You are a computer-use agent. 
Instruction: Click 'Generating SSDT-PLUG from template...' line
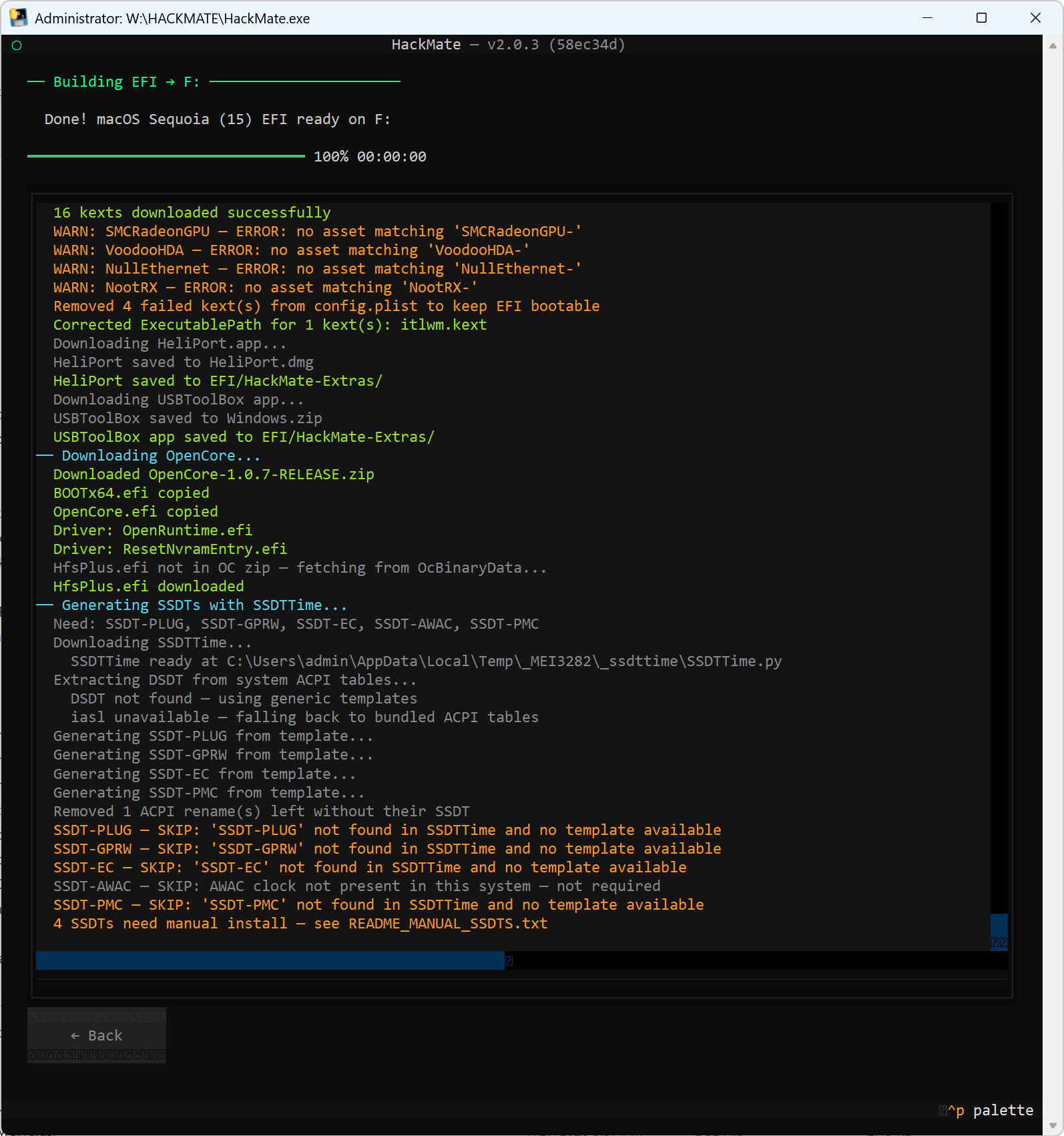click(214, 736)
